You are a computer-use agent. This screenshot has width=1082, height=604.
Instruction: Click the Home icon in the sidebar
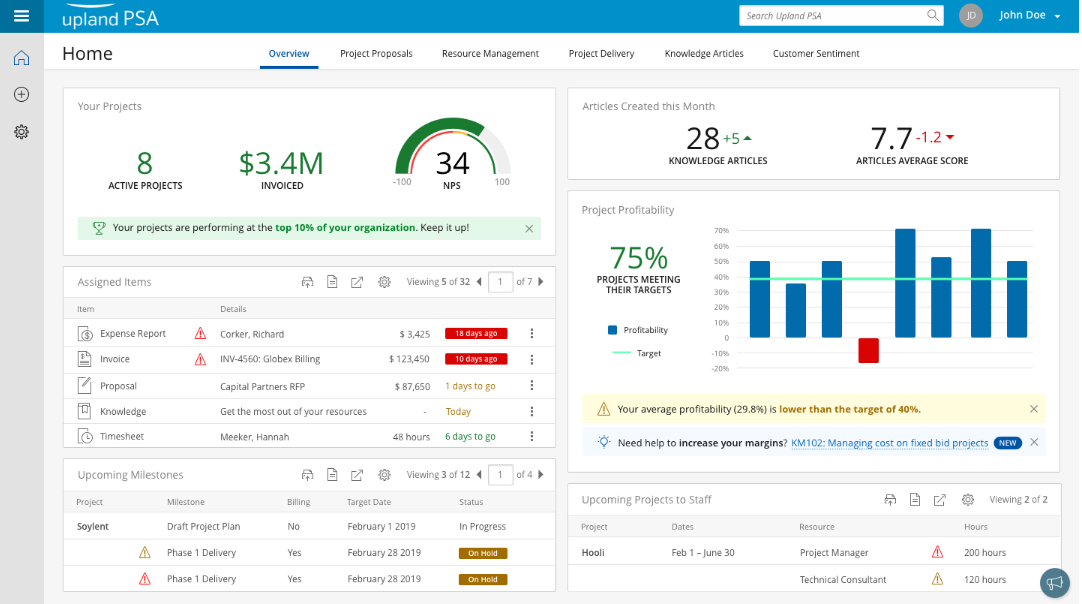pos(21,58)
